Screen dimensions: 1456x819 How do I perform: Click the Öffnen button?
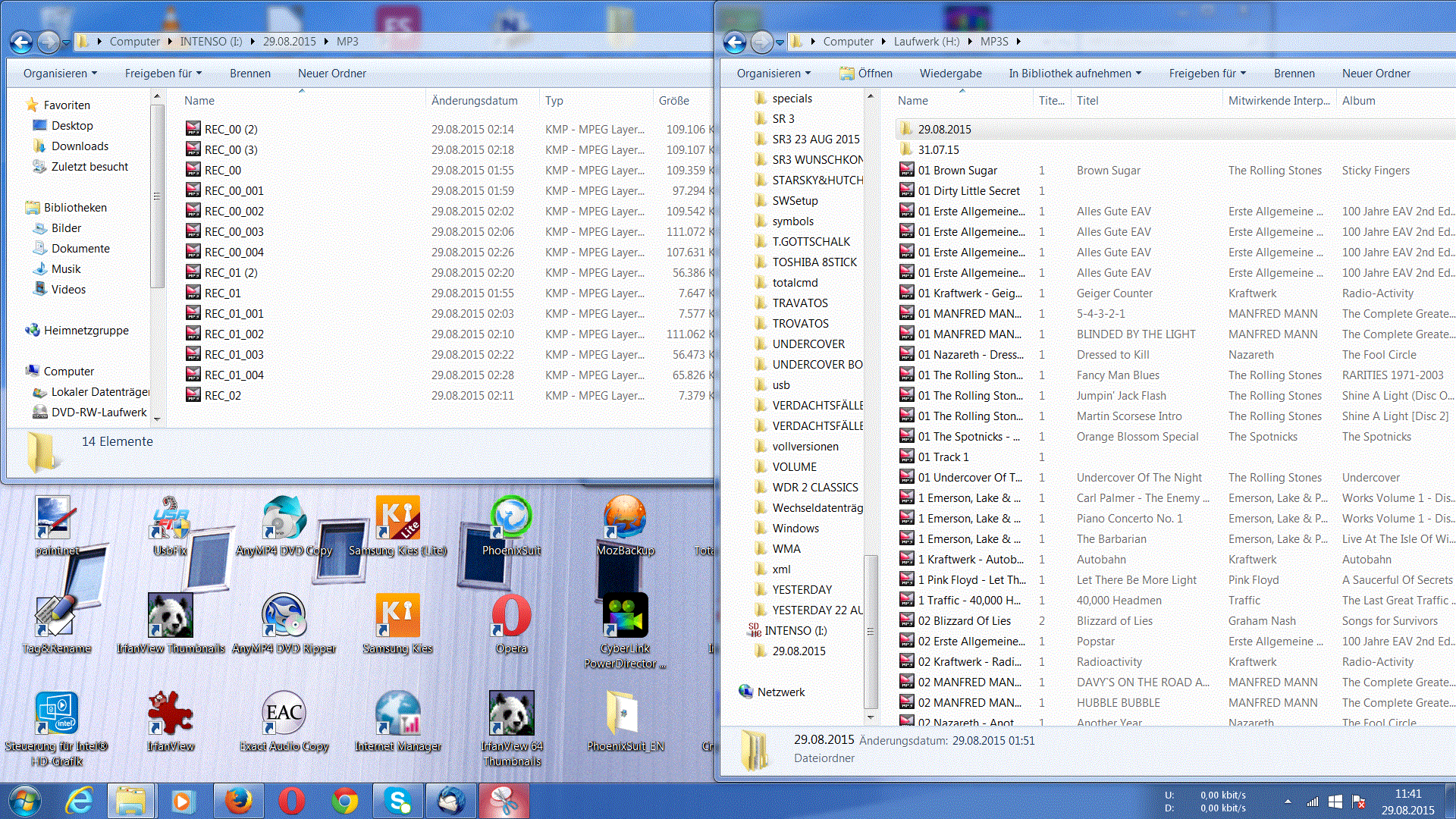[866, 74]
